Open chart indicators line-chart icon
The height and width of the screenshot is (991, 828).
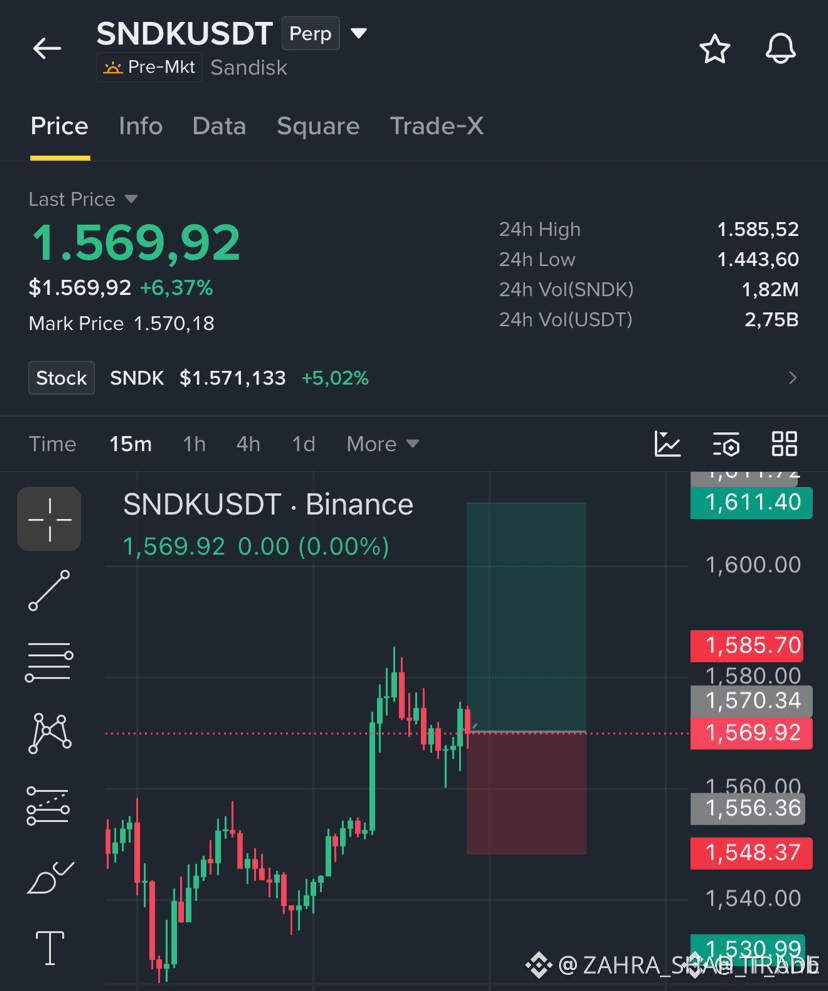point(667,444)
